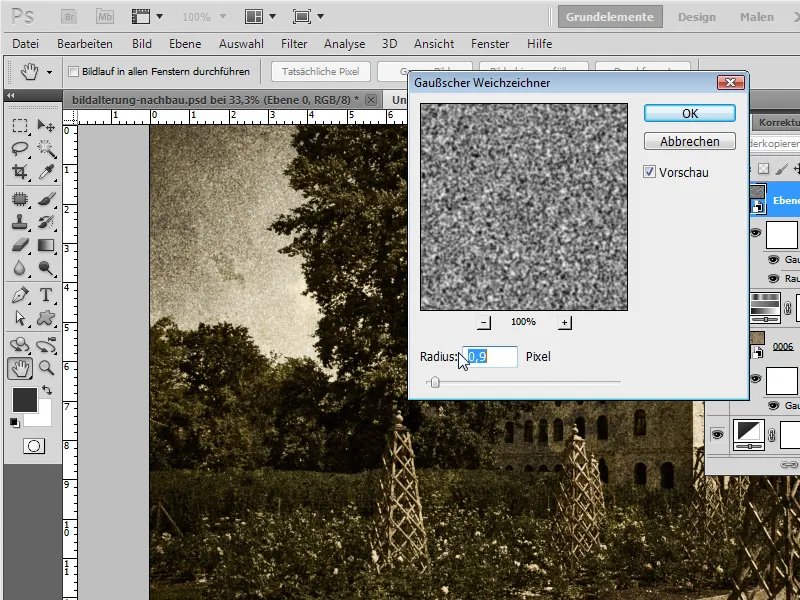Swap foreground and background colors
This screenshot has height=600, width=800.
tap(47, 390)
